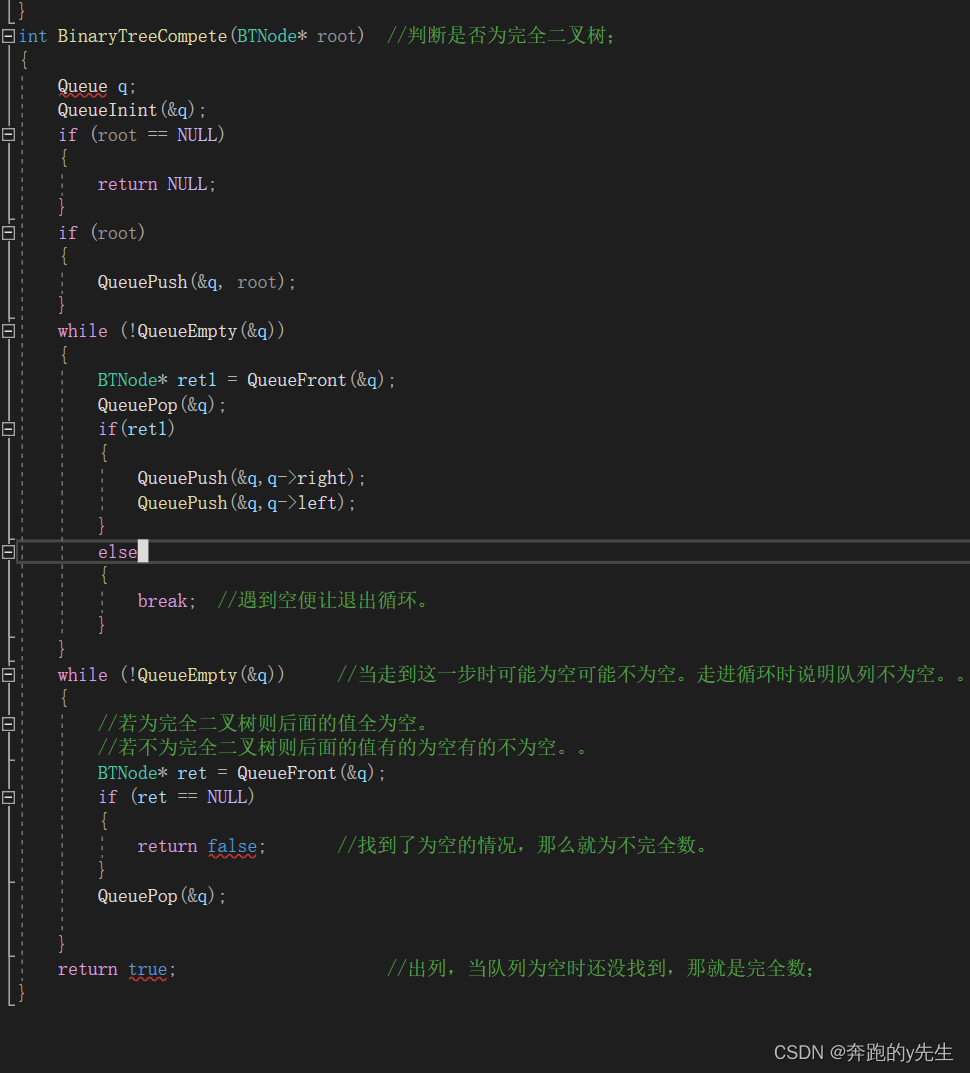
Task: Click the 'QueuePush(&q, root);' line
Action: pos(196,282)
